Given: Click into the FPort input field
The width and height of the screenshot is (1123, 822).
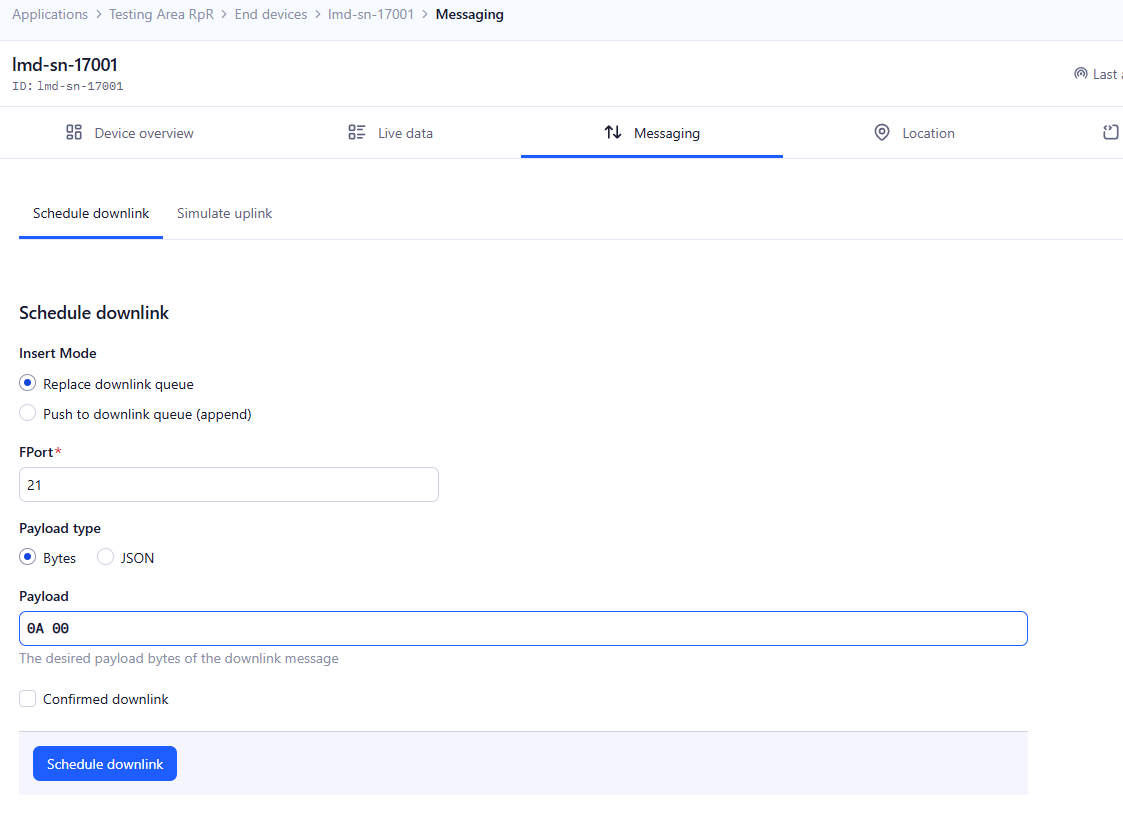Looking at the screenshot, I should [228, 485].
